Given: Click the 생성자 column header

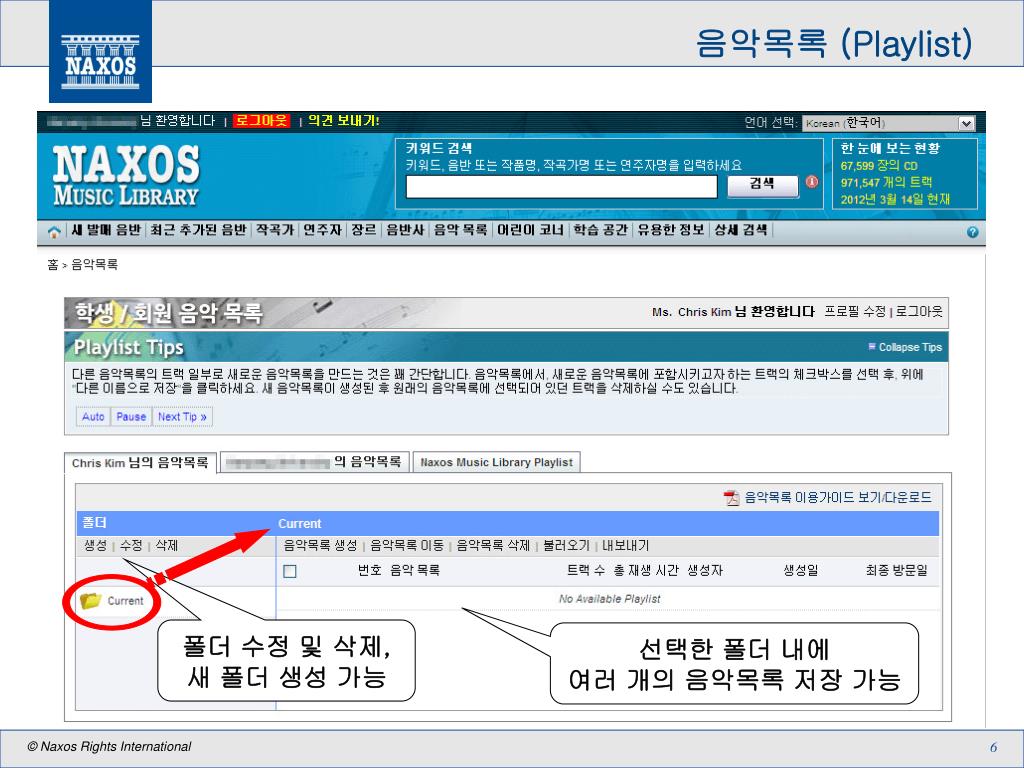Looking at the screenshot, I should pos(705,571).
